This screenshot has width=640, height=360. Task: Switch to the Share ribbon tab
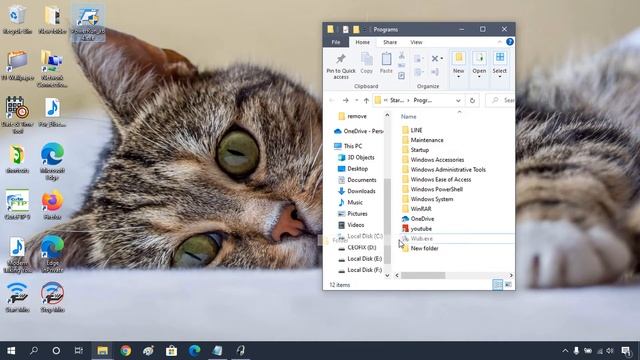pyautogui.click(x=390, y=42)
